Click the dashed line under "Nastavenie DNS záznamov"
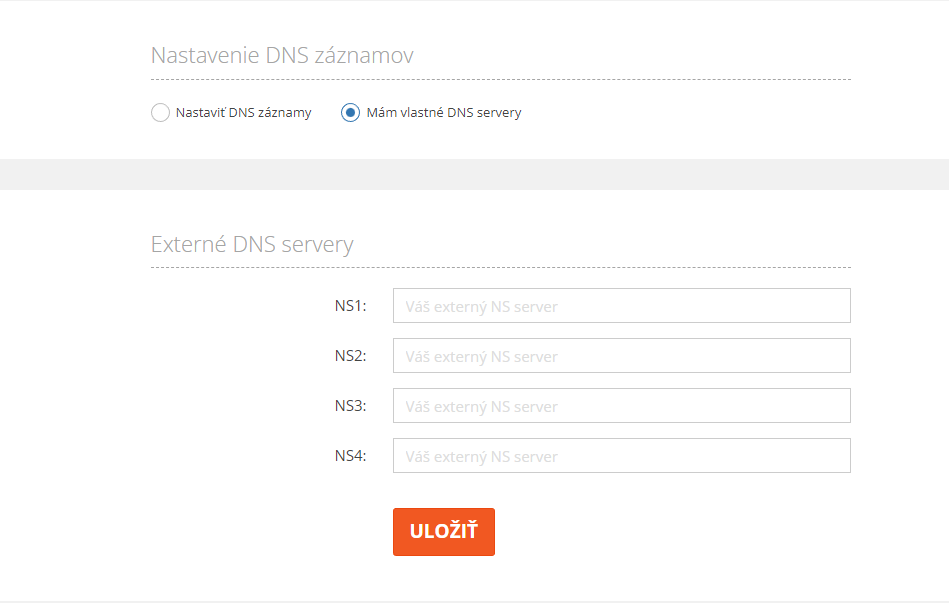The width and height of the screenshot is (949, 603). tap(500, 79)
